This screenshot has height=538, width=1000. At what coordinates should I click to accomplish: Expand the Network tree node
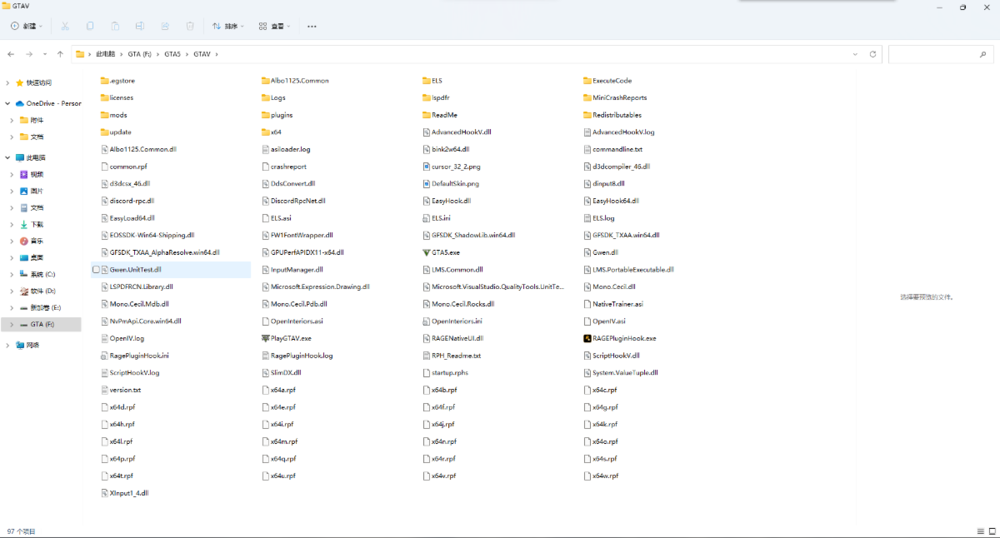(x=8, y=345)
